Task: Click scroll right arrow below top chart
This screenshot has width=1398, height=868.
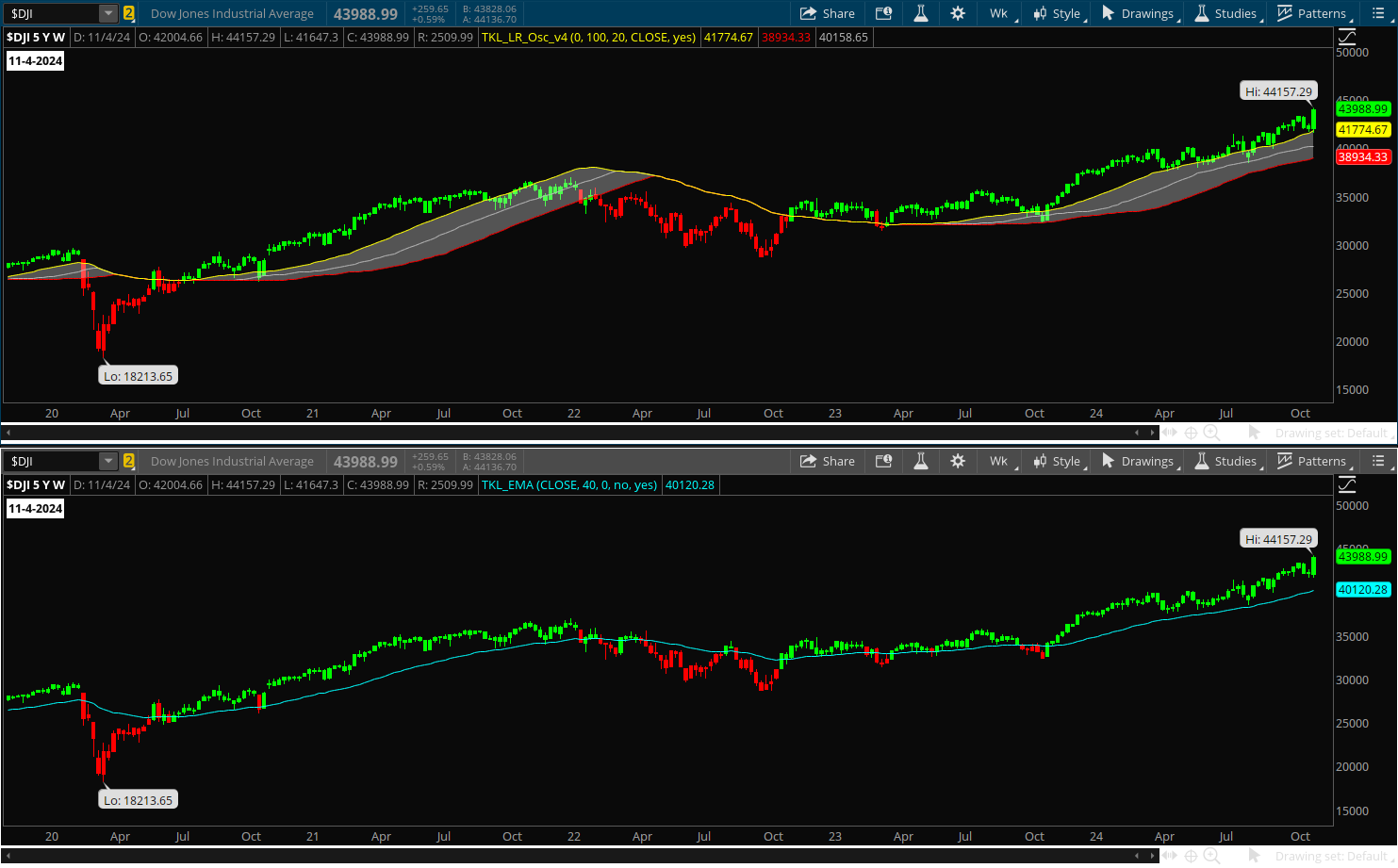Action: (x=1152, y=433)
